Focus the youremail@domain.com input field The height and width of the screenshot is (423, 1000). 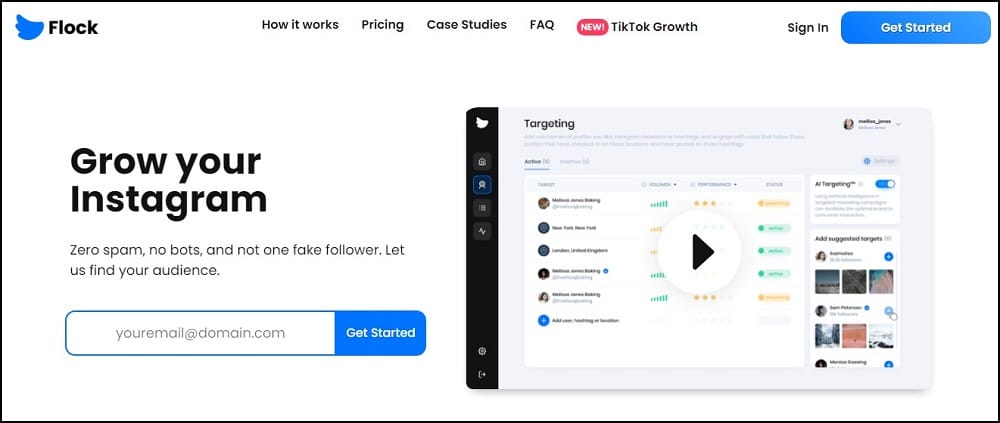(200, 332)
